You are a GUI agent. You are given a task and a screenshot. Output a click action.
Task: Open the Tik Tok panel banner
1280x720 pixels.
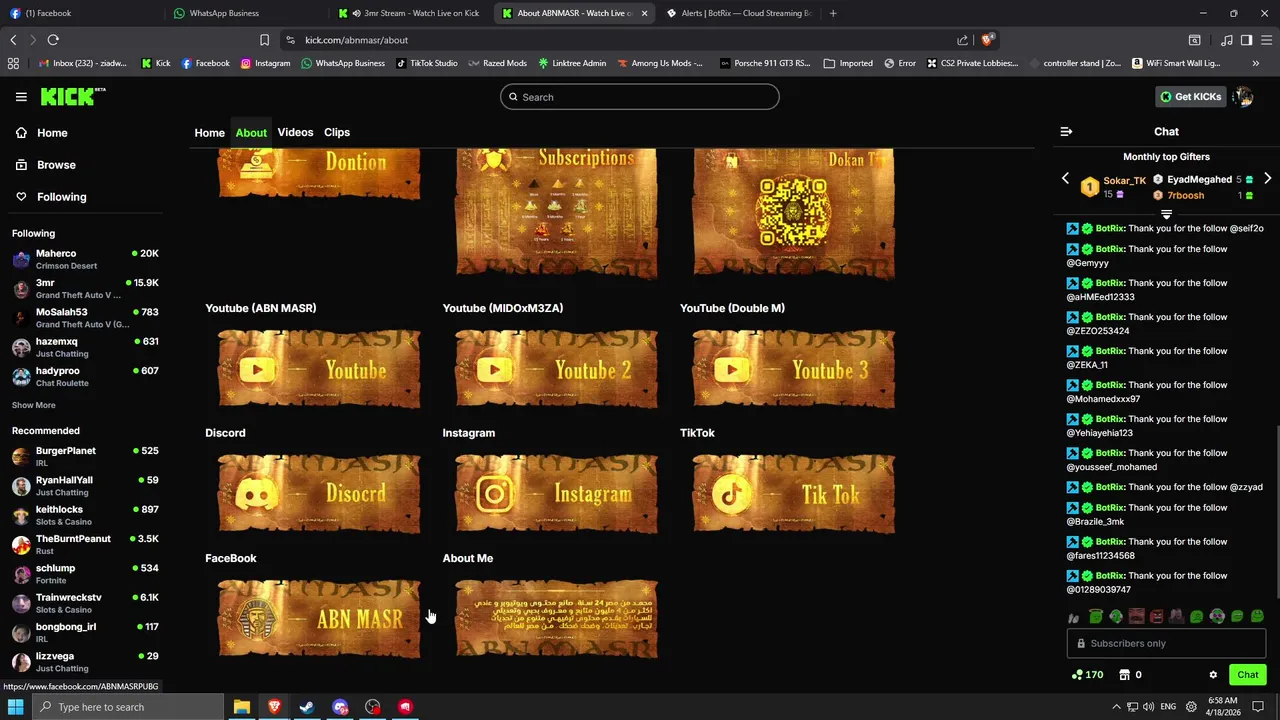pos(794,494)
